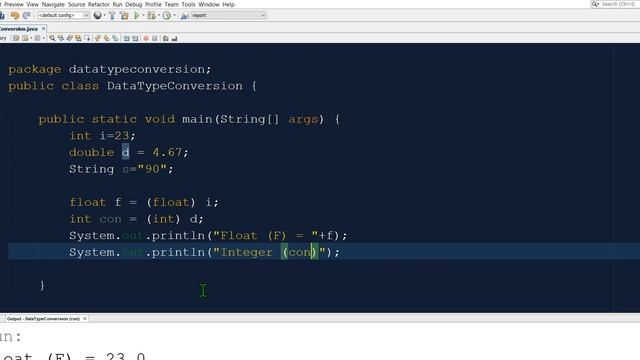The height and width of the screenshot is (360, 640).
Task: Click the Profile Project clock icon
Action: tap(167, 16)
